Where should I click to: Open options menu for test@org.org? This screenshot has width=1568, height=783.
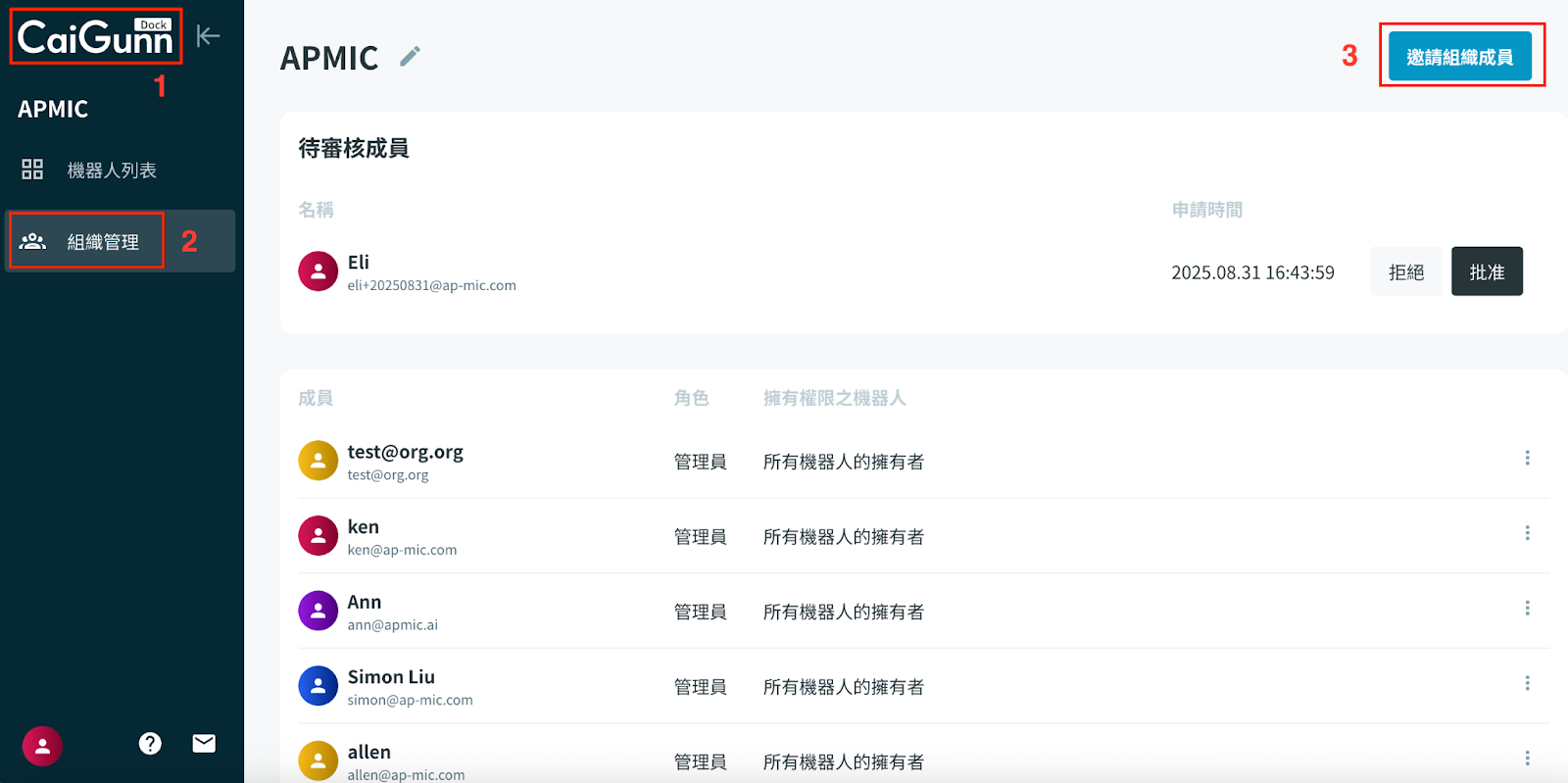(x=1527, y=458)
